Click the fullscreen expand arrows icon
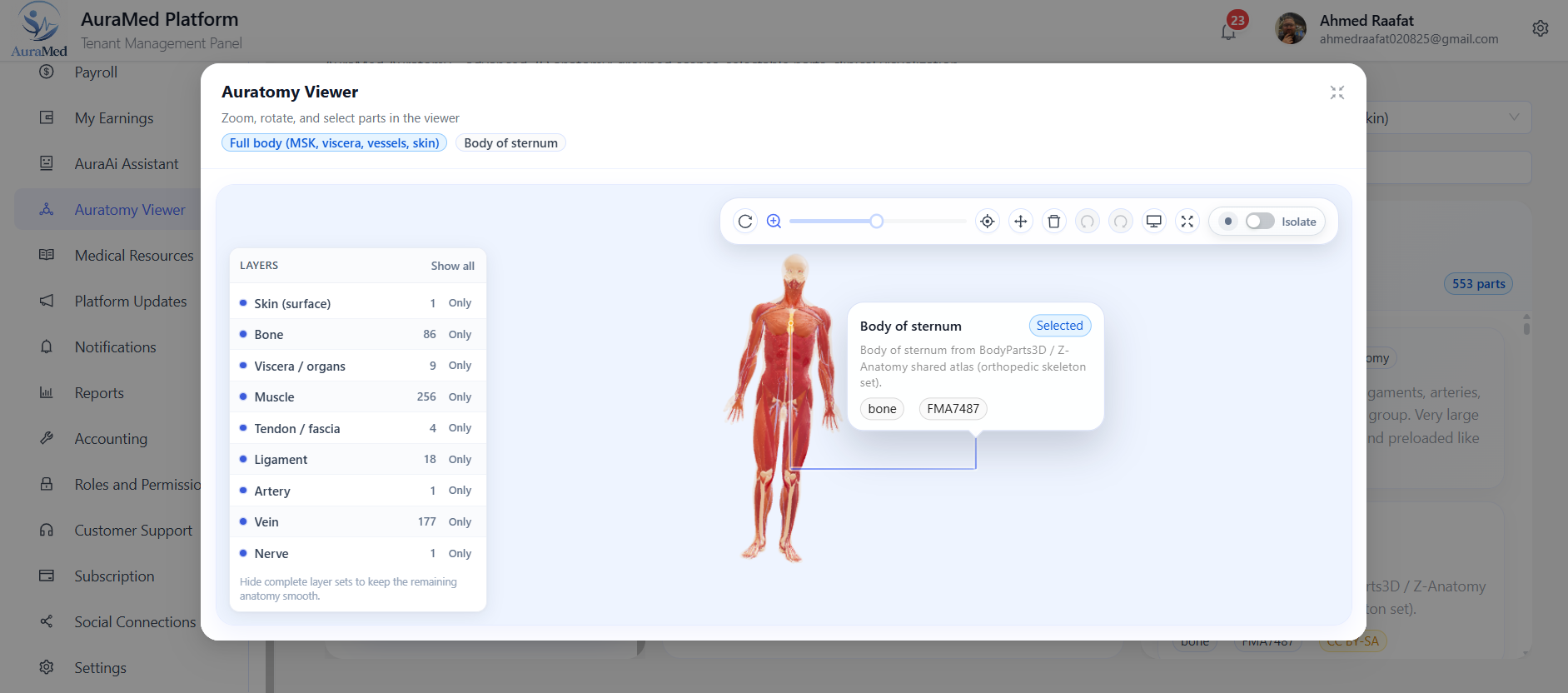The image size is (1568, 693). pos(1187,222)
